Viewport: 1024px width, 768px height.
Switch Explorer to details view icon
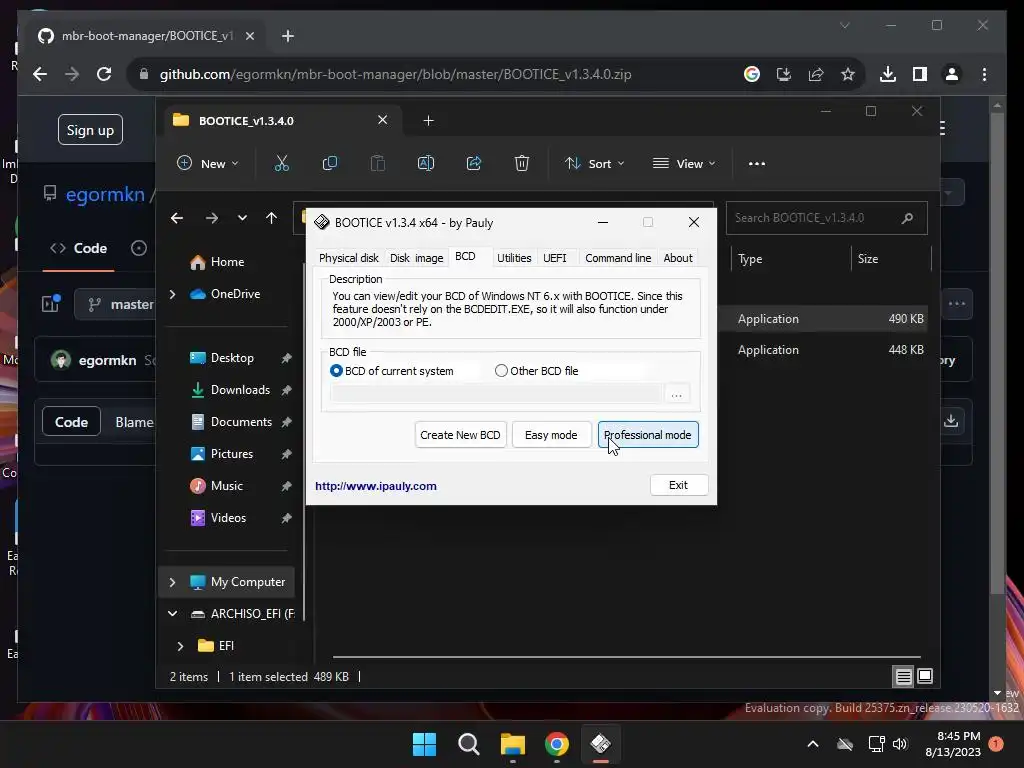(x=903, y=677)
